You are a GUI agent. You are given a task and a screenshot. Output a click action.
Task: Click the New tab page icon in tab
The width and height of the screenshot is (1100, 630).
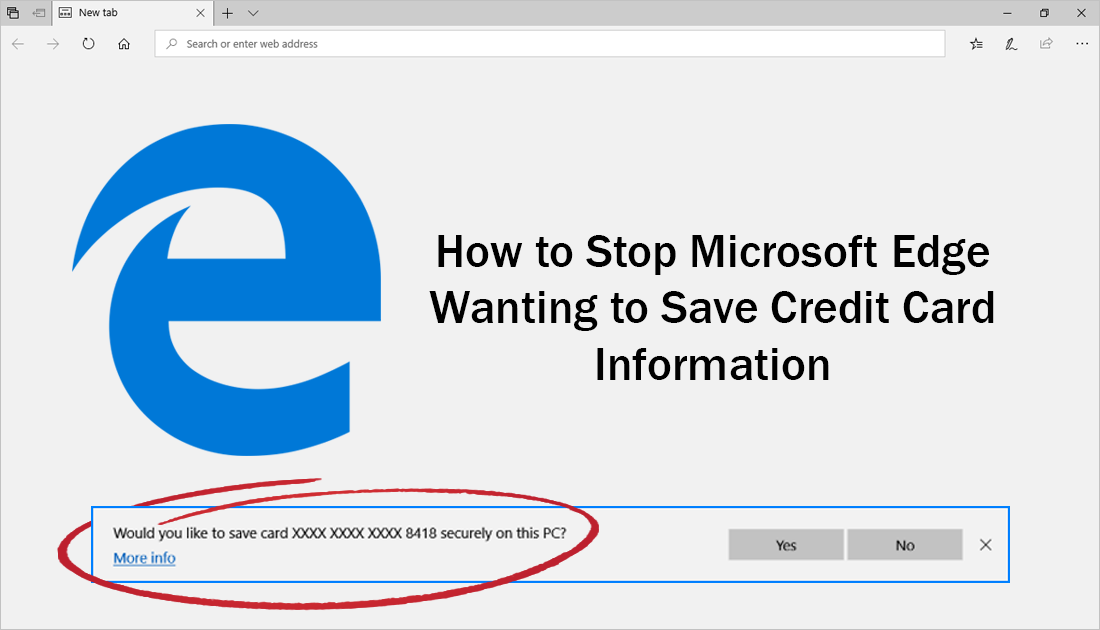pyautogui.click(x=65, y=13)
